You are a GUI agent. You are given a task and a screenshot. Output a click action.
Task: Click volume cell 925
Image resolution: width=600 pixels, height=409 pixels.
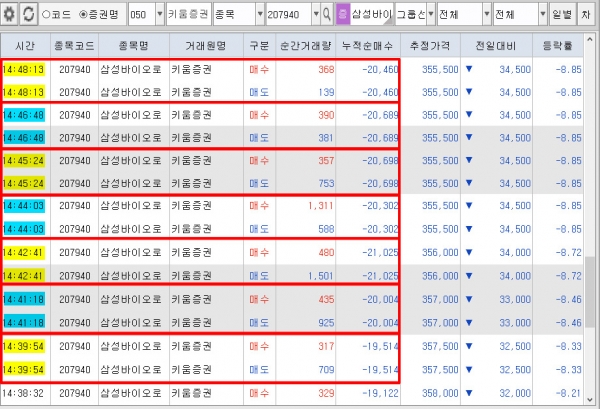tap(326, 323)
